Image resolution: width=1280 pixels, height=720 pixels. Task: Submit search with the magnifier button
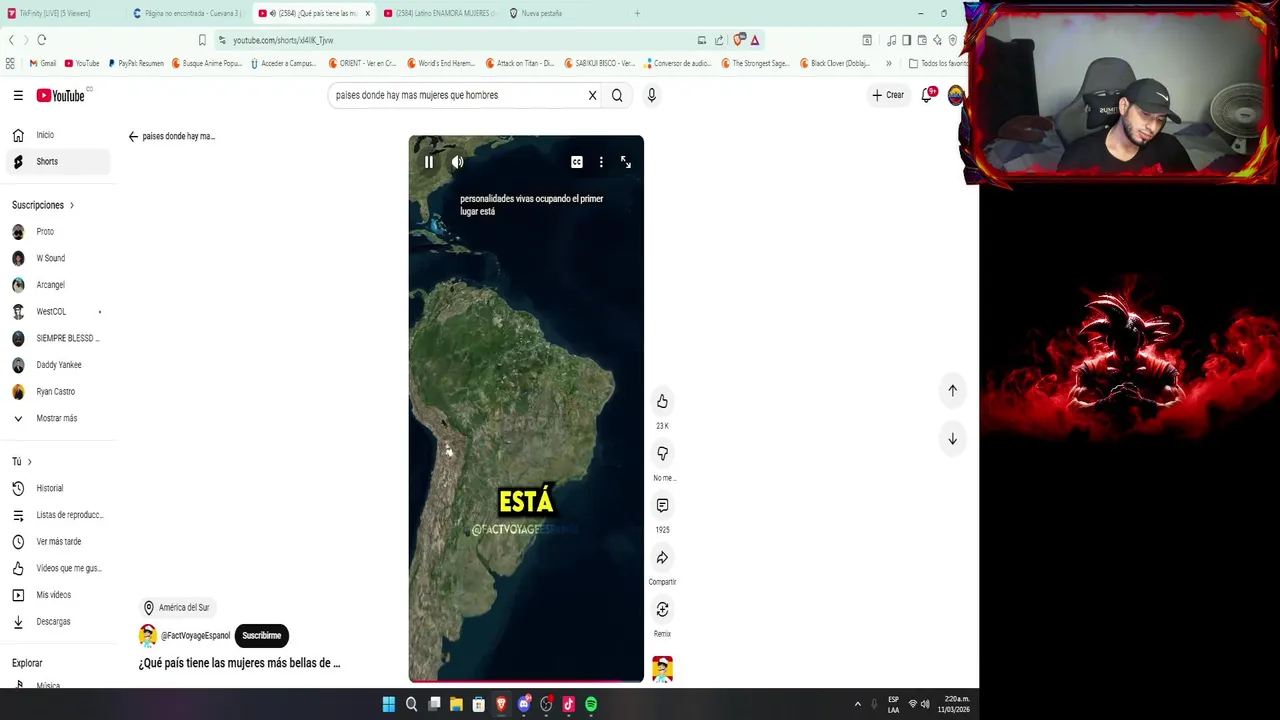pos(617,95)
